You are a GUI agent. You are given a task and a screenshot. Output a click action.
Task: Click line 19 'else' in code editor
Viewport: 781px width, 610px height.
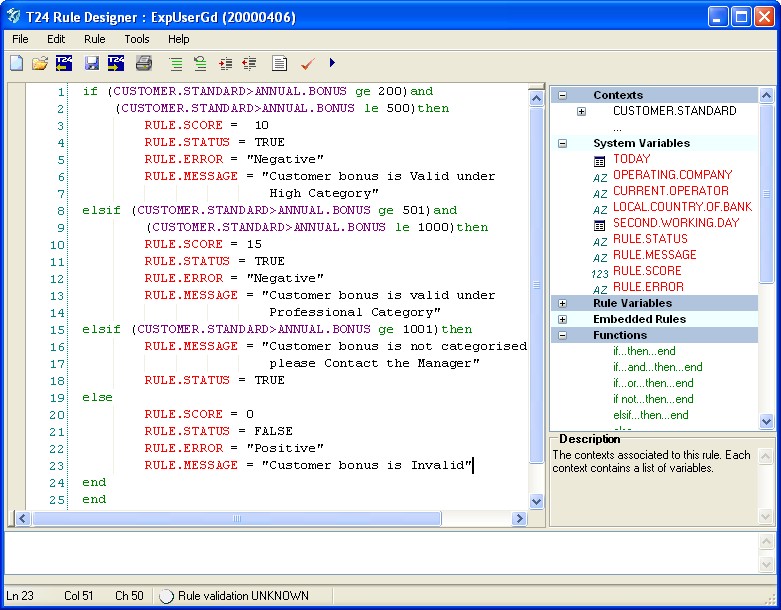[x=97, y=397]
